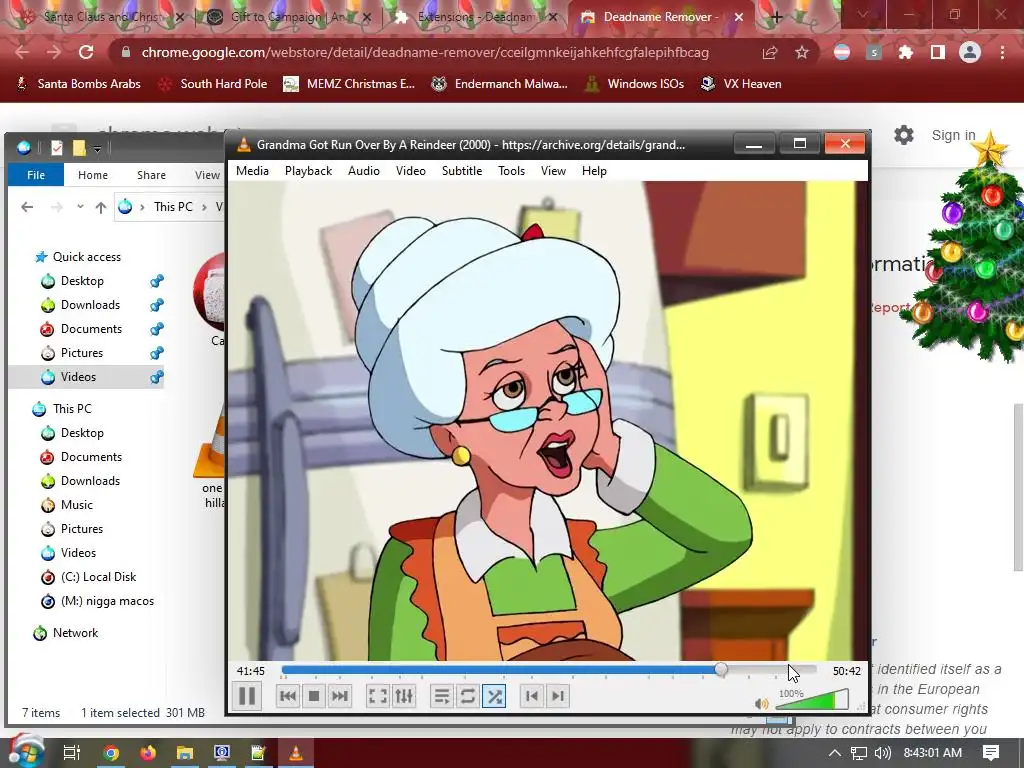The image size is (1024, 768).
Task: Open VX Heaven bookmark
Action: pyautogui.click(x=741, y=84)
